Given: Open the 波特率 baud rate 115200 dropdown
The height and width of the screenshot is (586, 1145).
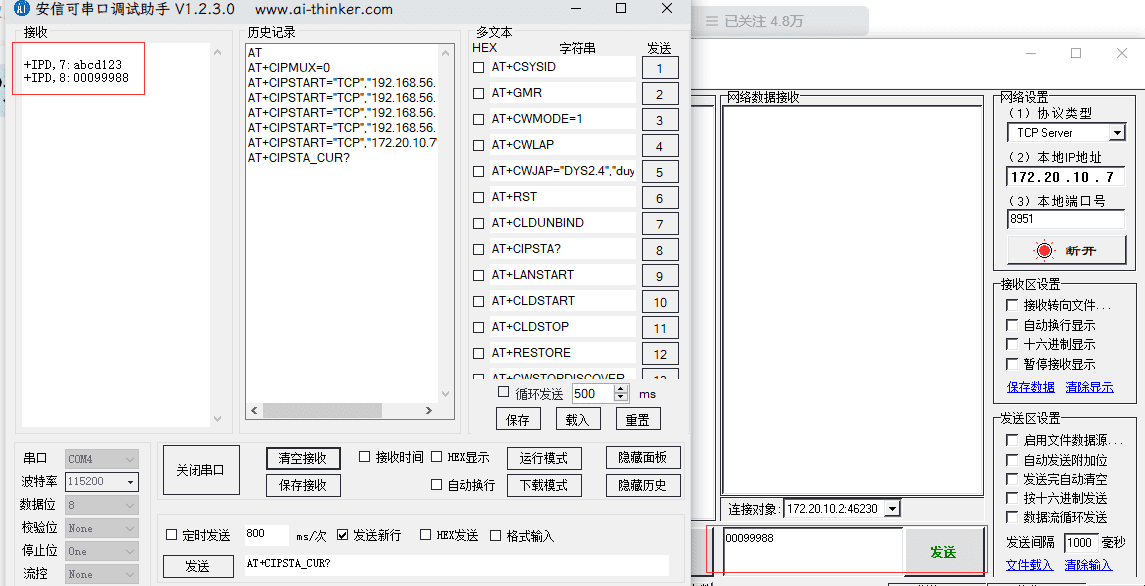Looking at the screenshot, I should pyautogui.click(x=130, y=482).
